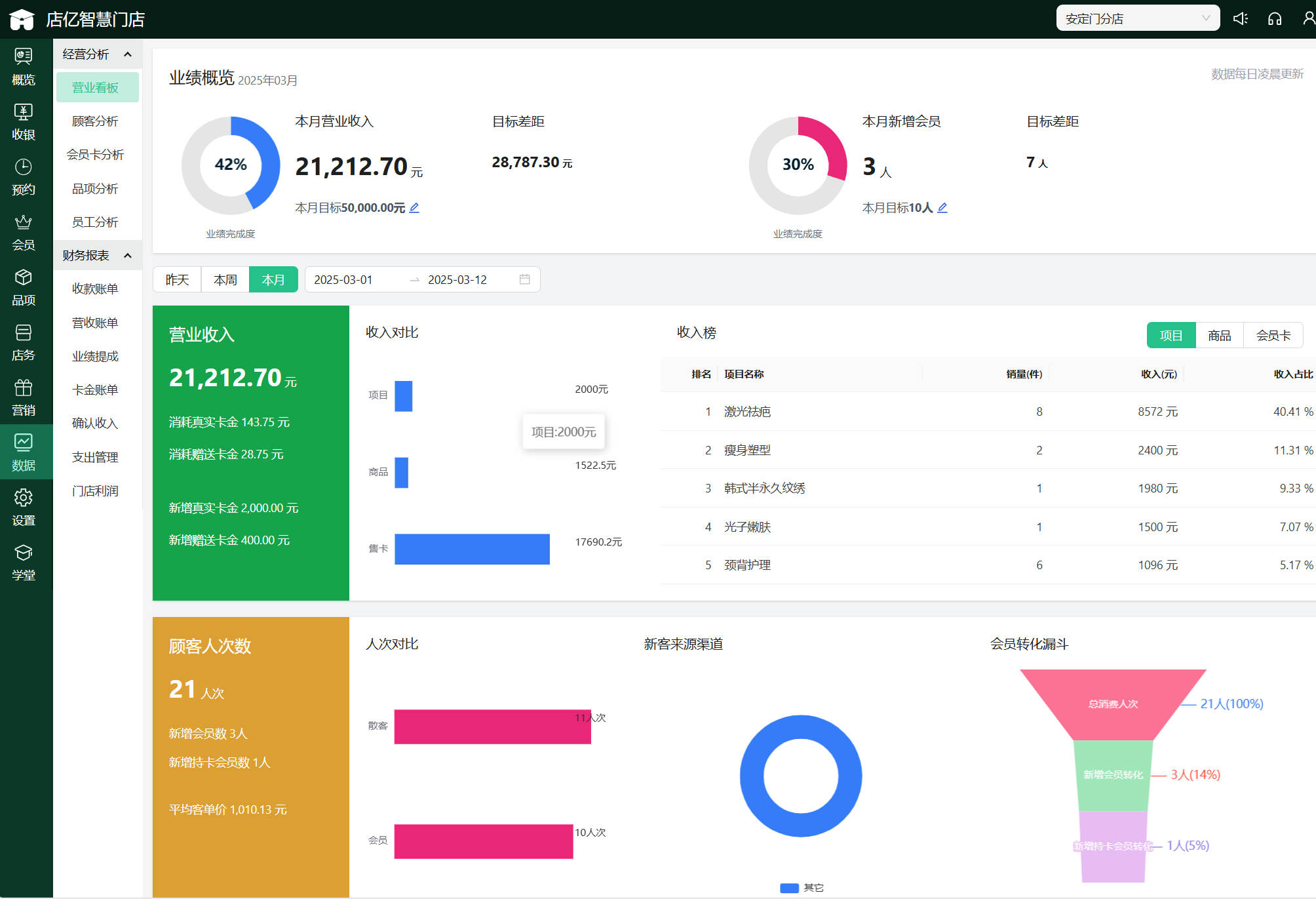This screenshot has width=1316, height=899.
Task: Open 顾客分析 in the sidebar menu
Action: 95,121
